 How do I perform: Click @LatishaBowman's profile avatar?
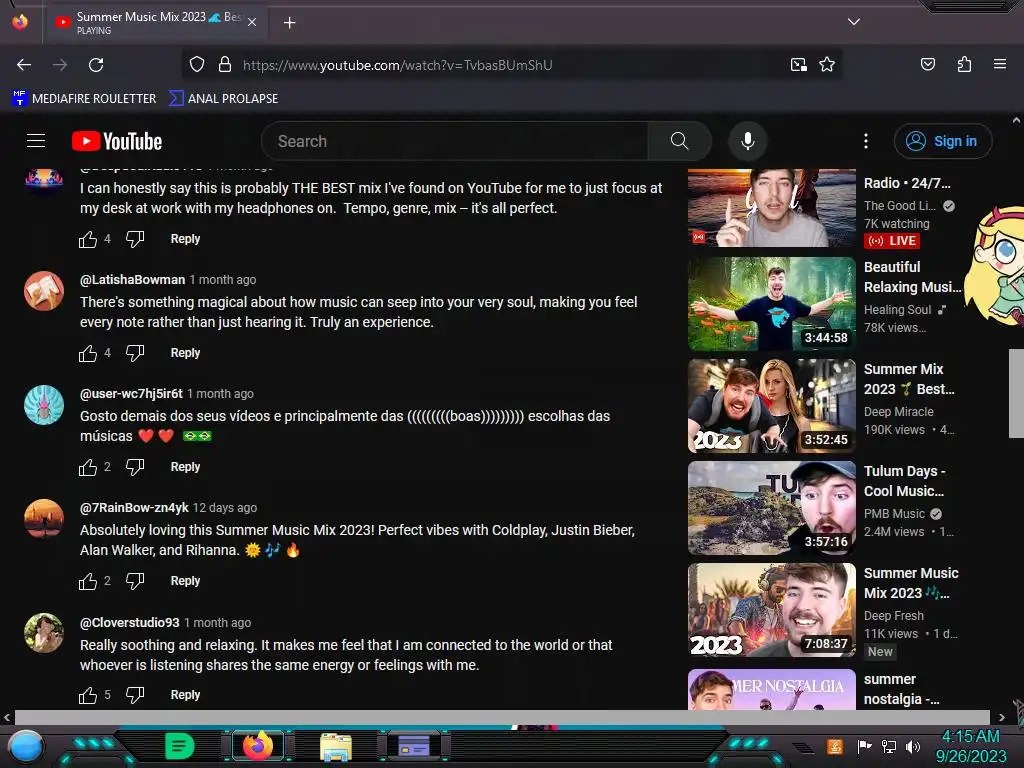[x=44, y=291]
